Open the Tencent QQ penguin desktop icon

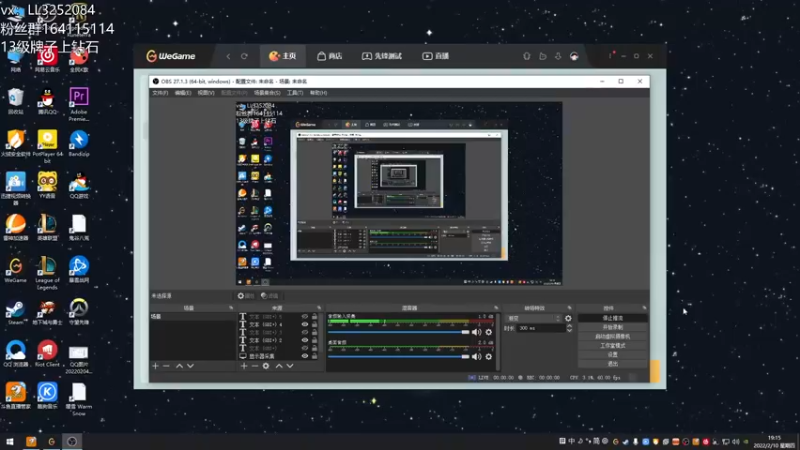pyautogui.click(x=47, y=101)
